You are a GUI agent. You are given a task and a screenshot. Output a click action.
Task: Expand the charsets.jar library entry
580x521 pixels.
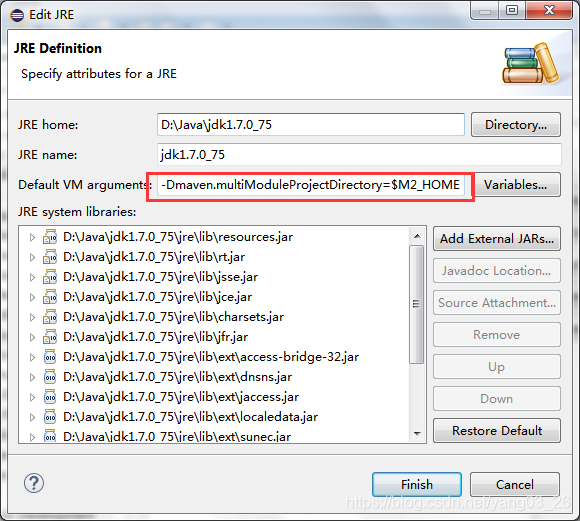tap(32, 317)
